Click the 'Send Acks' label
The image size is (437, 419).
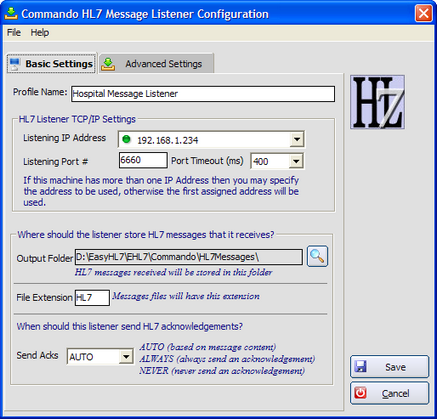click(37, 355)
